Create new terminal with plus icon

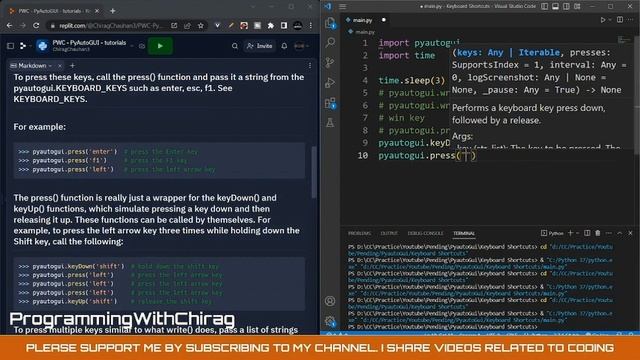571,233
